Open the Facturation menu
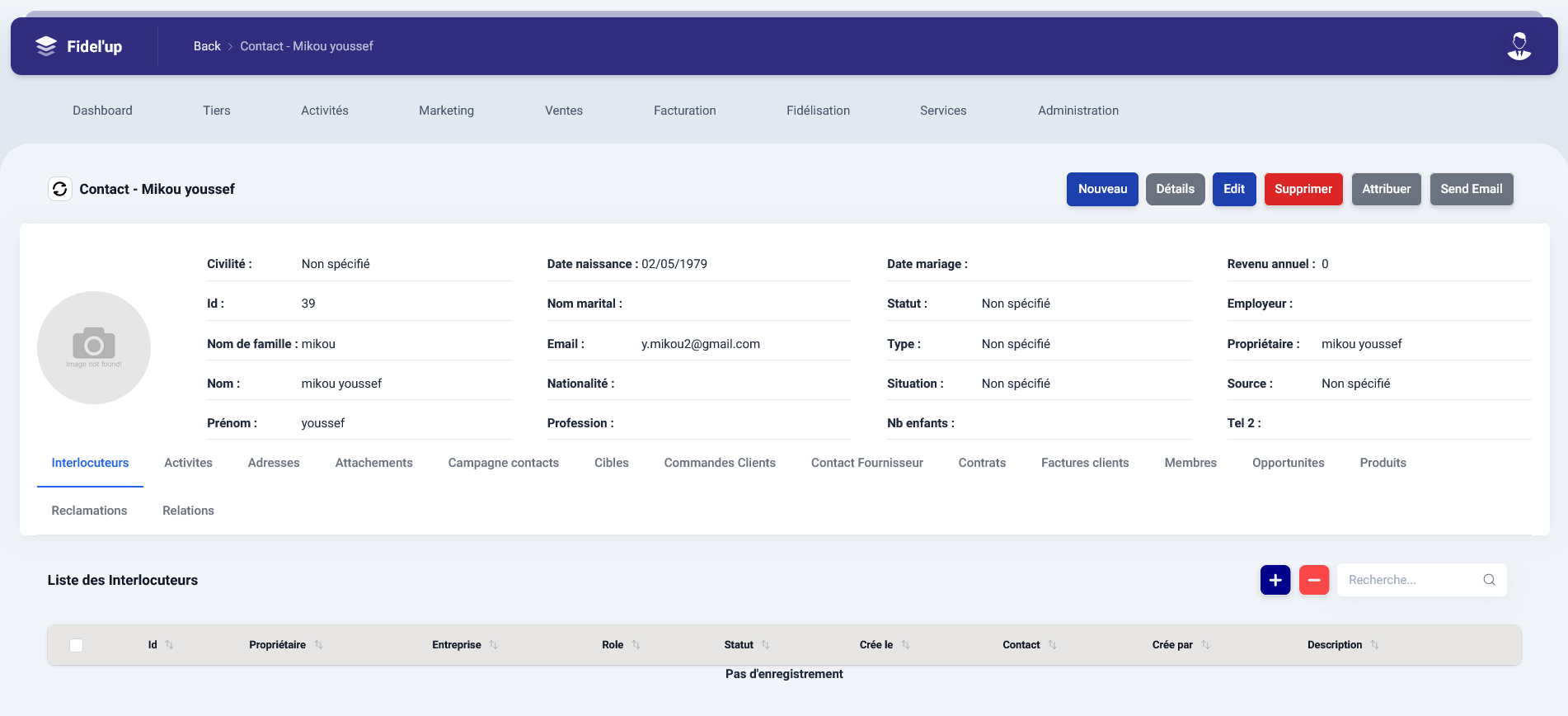The image size is (1568, 716). pos(684,111)
